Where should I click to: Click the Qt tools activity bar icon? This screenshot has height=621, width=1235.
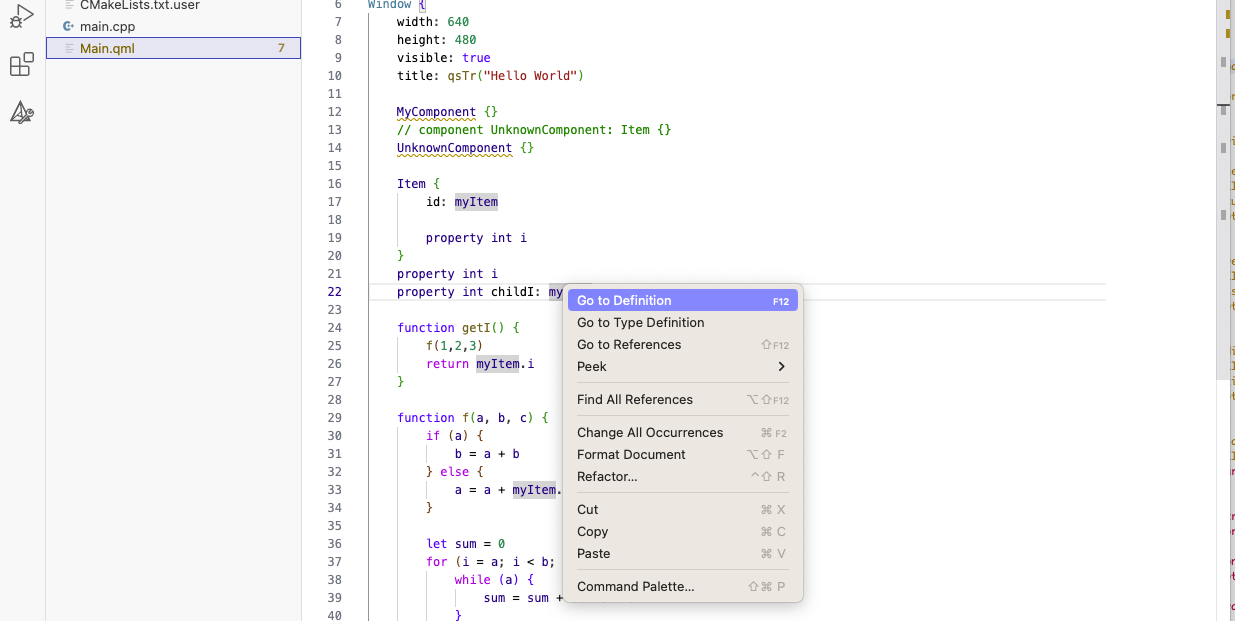(21, 112)
